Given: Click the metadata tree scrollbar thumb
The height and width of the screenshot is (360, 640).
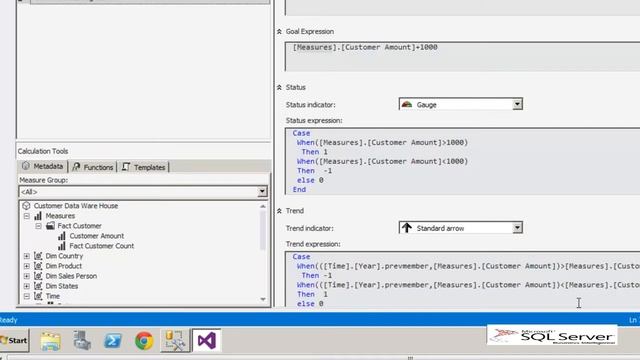Looking at the screenshot, I should [x=263, y=231].
